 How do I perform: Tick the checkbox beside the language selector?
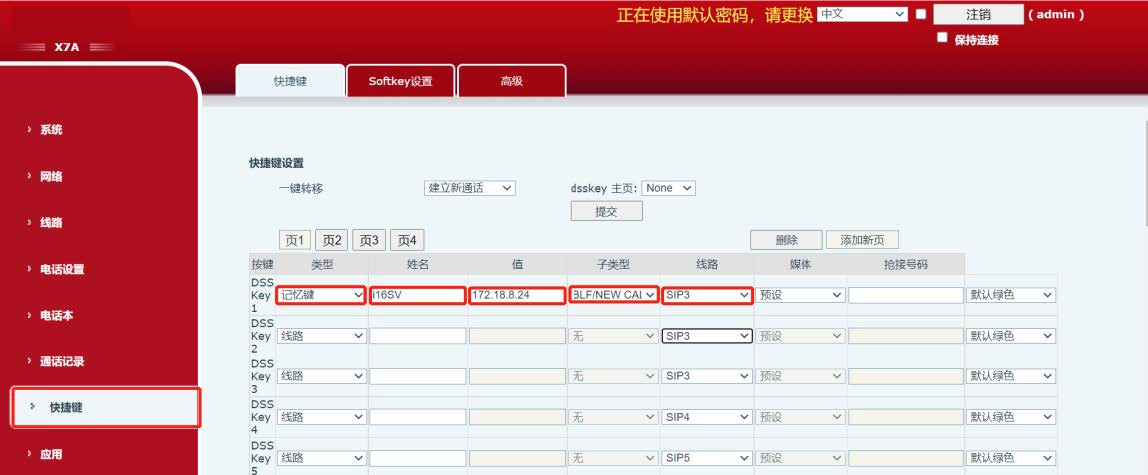pyautogui.click(x=921, y=14)
